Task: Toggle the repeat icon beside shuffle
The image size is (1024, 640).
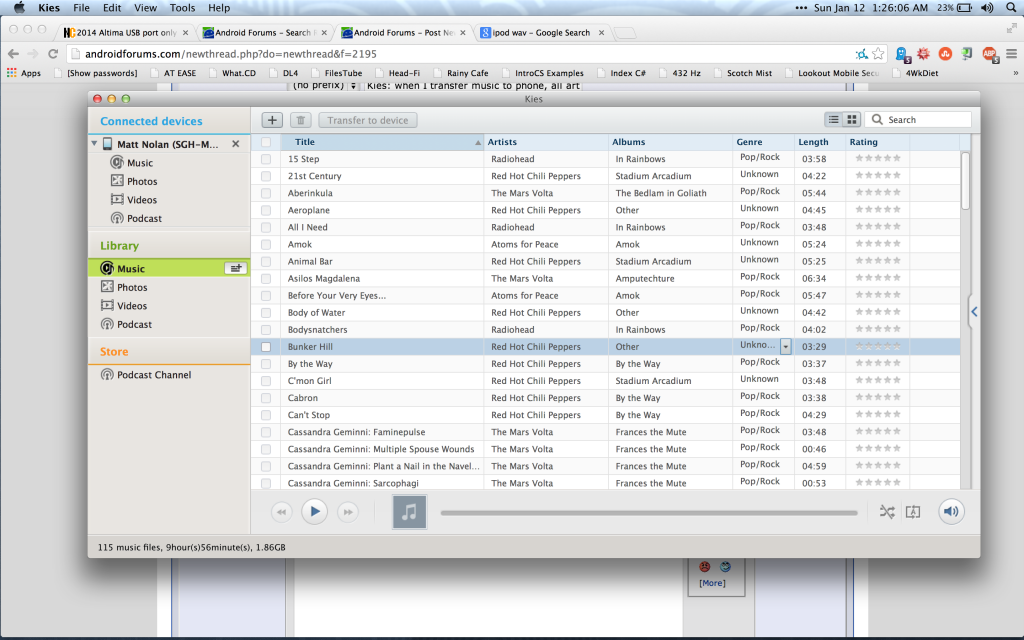Action: [x=913, y=512]
